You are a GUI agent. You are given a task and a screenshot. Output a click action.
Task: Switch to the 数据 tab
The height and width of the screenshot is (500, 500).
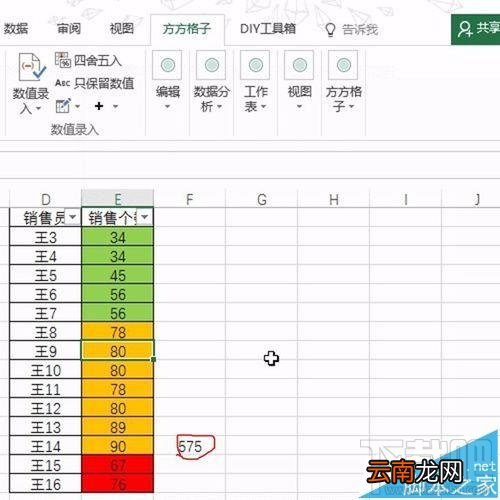pos(16,29)
